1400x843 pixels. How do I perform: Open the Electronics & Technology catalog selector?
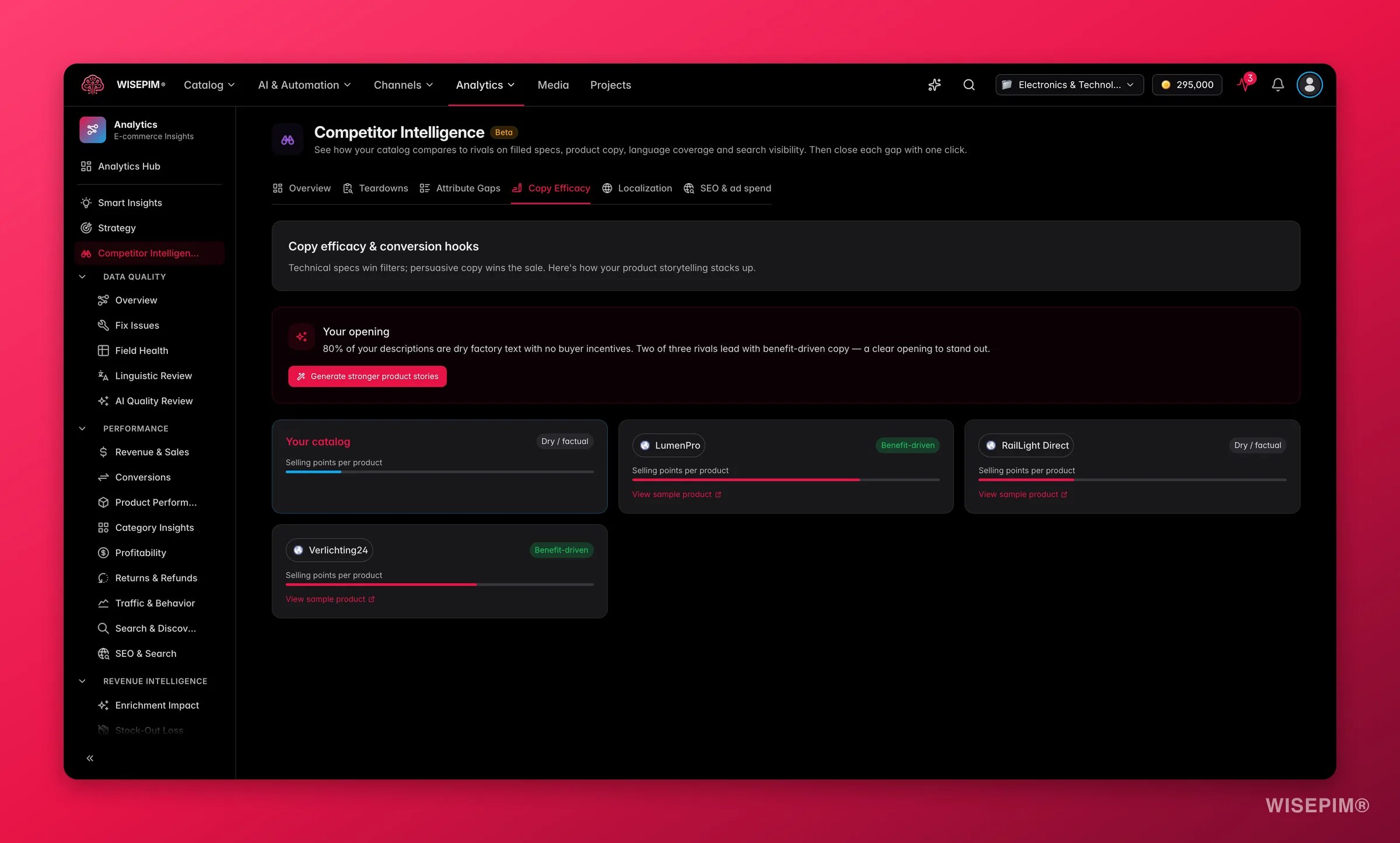(1069, 85)
